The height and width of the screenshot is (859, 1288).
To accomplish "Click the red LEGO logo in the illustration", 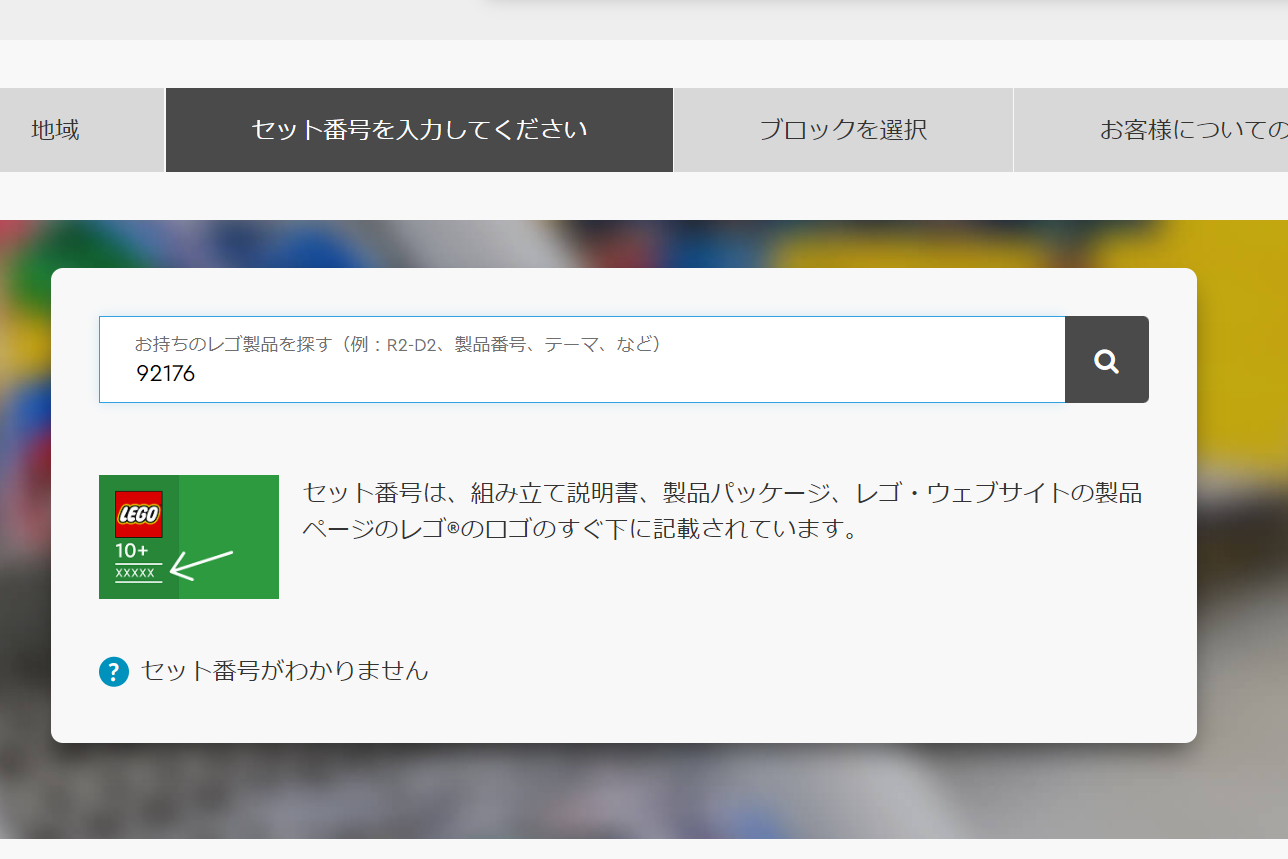I will click(x=138, y=514).
